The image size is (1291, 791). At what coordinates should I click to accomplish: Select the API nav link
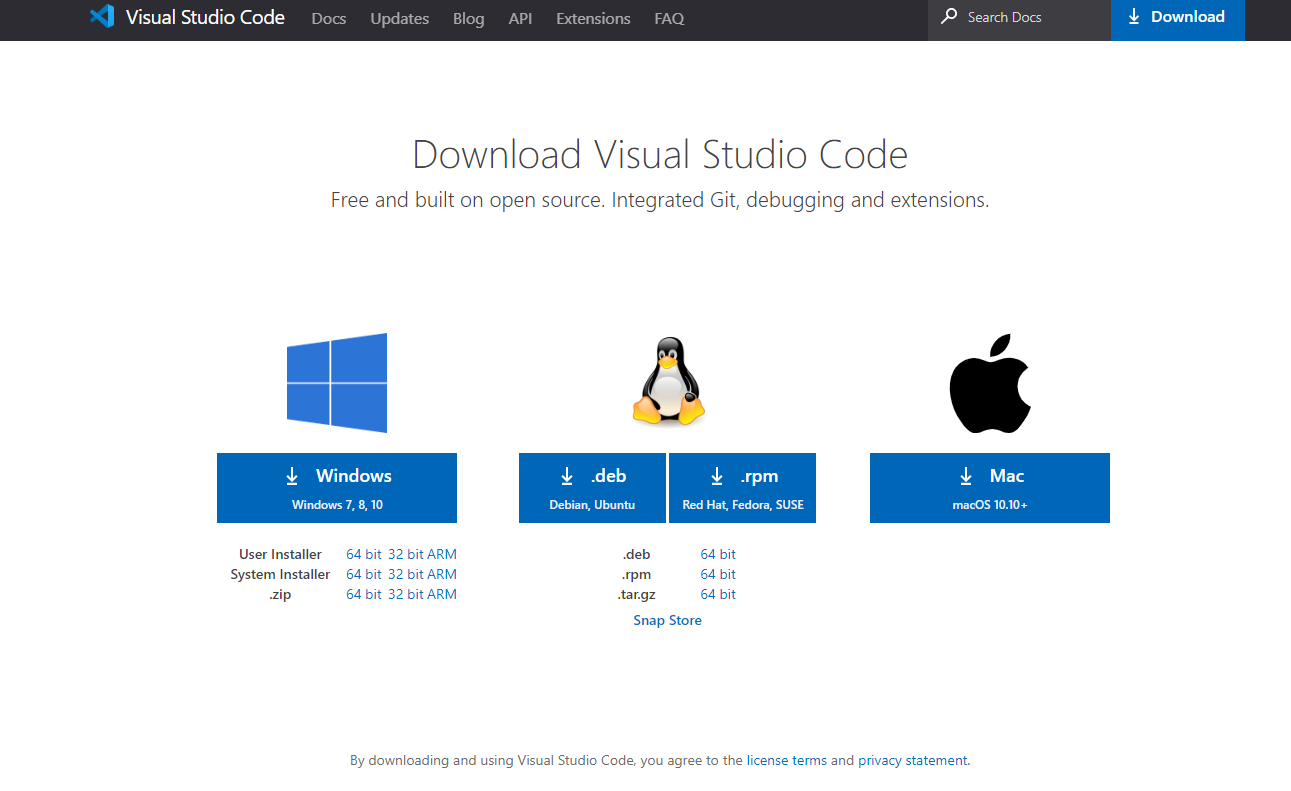click(520, 18)
